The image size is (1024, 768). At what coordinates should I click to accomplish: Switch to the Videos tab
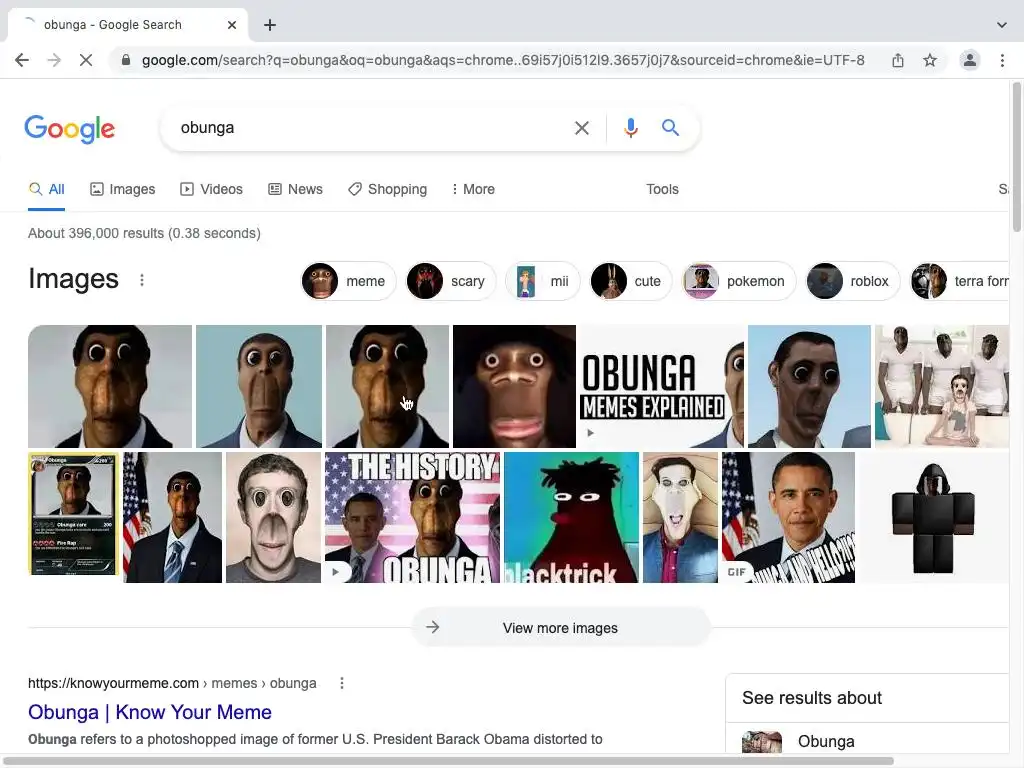point(212,189)
